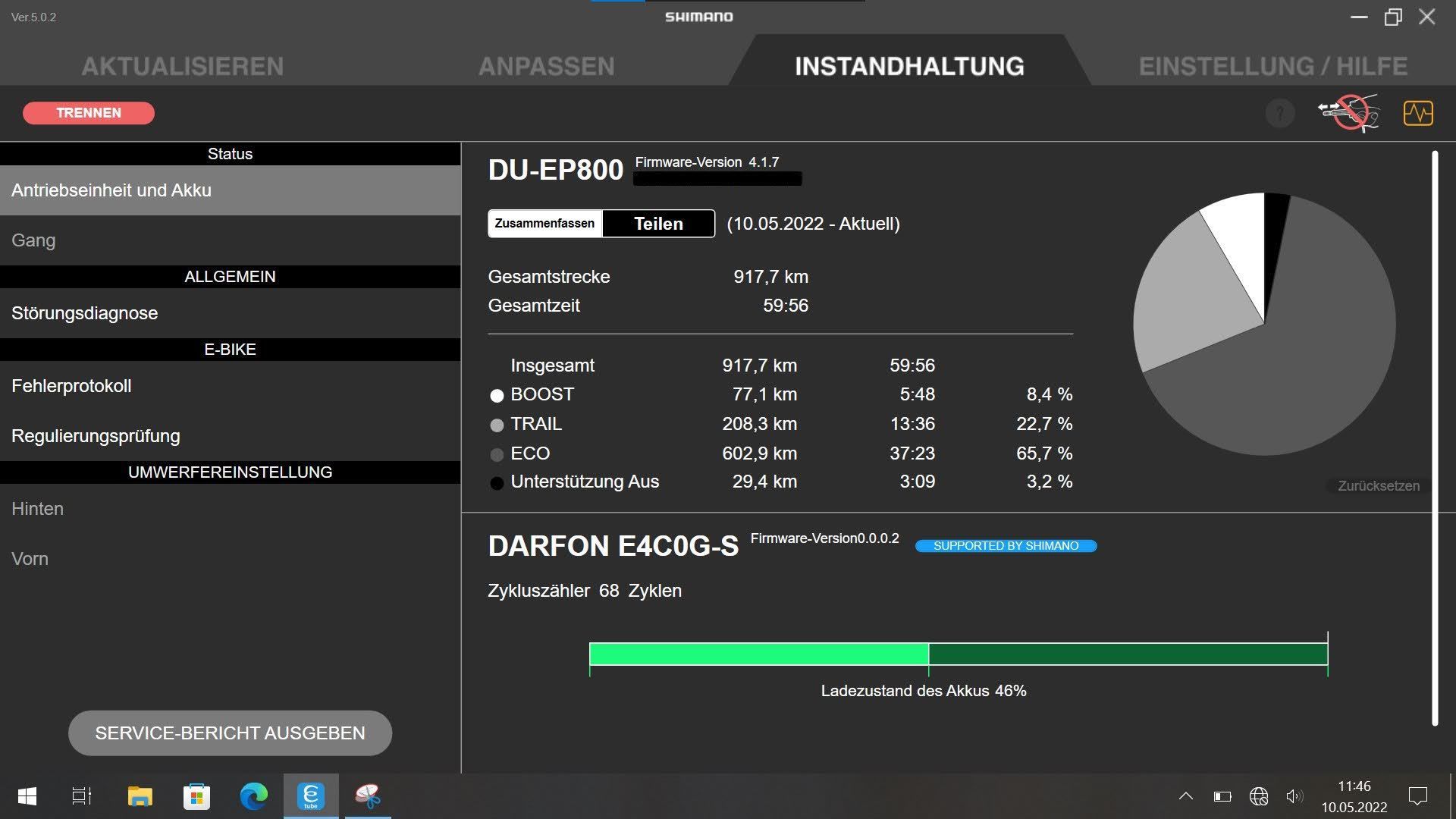Viewport: 1456px width, 819px height.
Task: Click DARFON Firmware-Version0.0.0.2 text
Action: [825, 538]
